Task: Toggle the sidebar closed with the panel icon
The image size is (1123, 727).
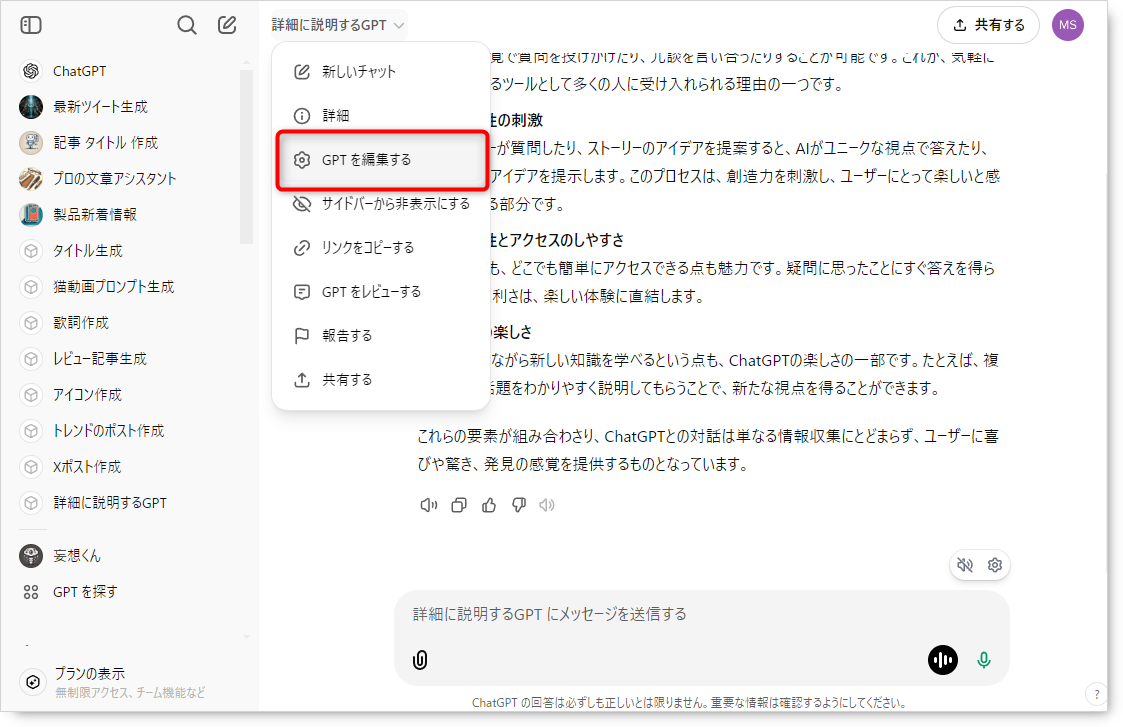Action: point(31,25)
